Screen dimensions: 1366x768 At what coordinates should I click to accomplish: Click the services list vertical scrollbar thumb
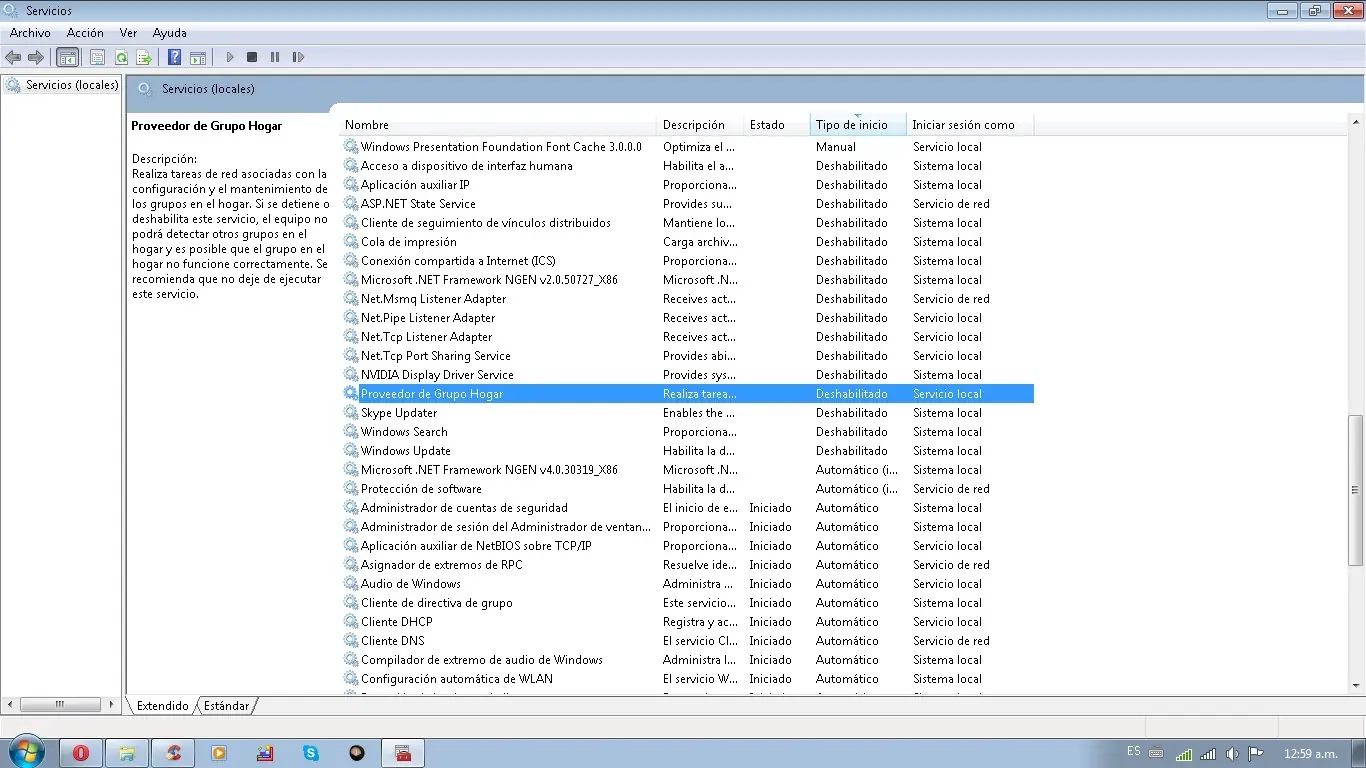click(x=1356, y=490)
